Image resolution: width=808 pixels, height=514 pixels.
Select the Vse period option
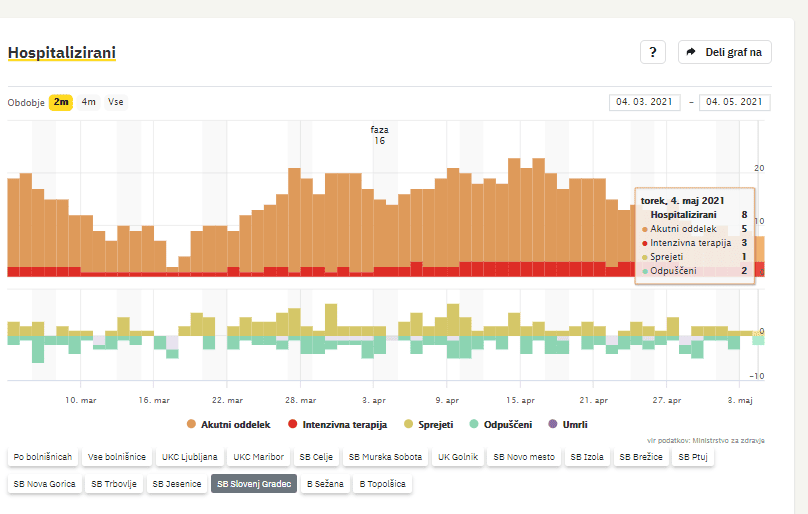point(116,102)
